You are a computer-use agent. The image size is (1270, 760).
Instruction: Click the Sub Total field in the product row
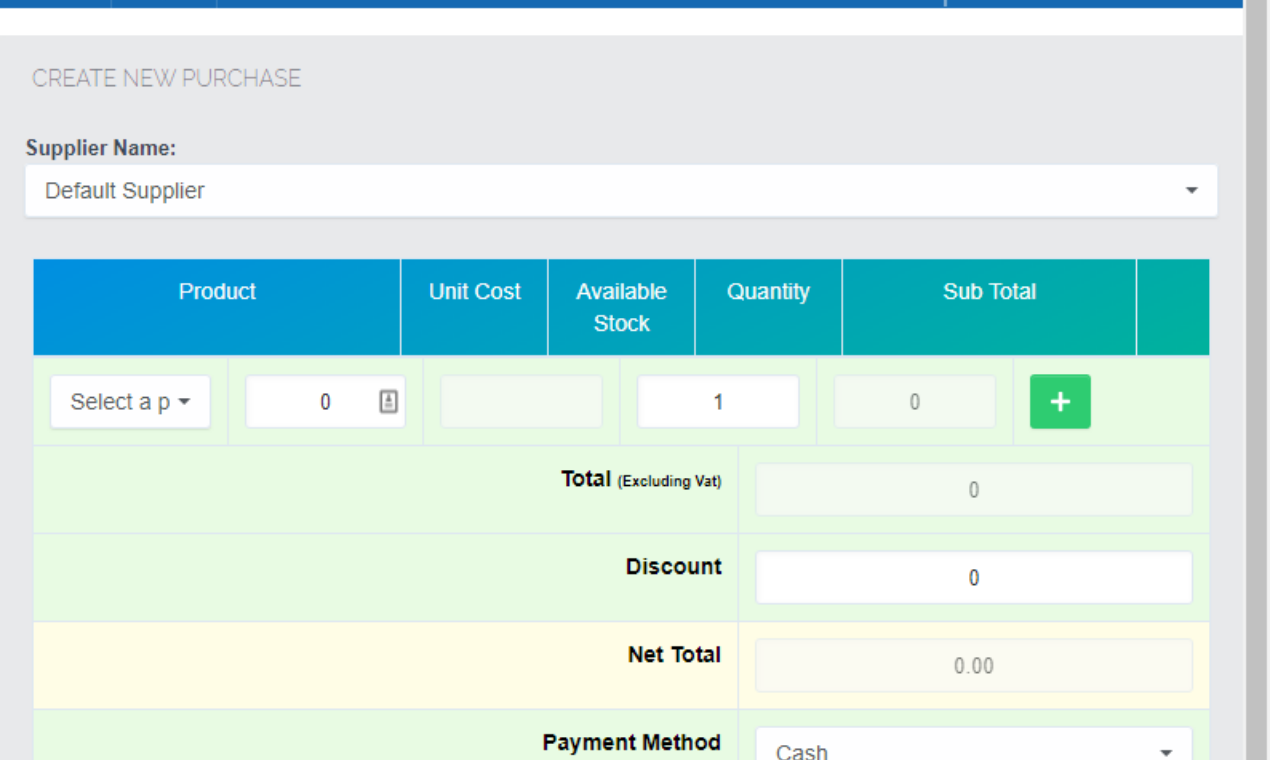coord(914,401)
